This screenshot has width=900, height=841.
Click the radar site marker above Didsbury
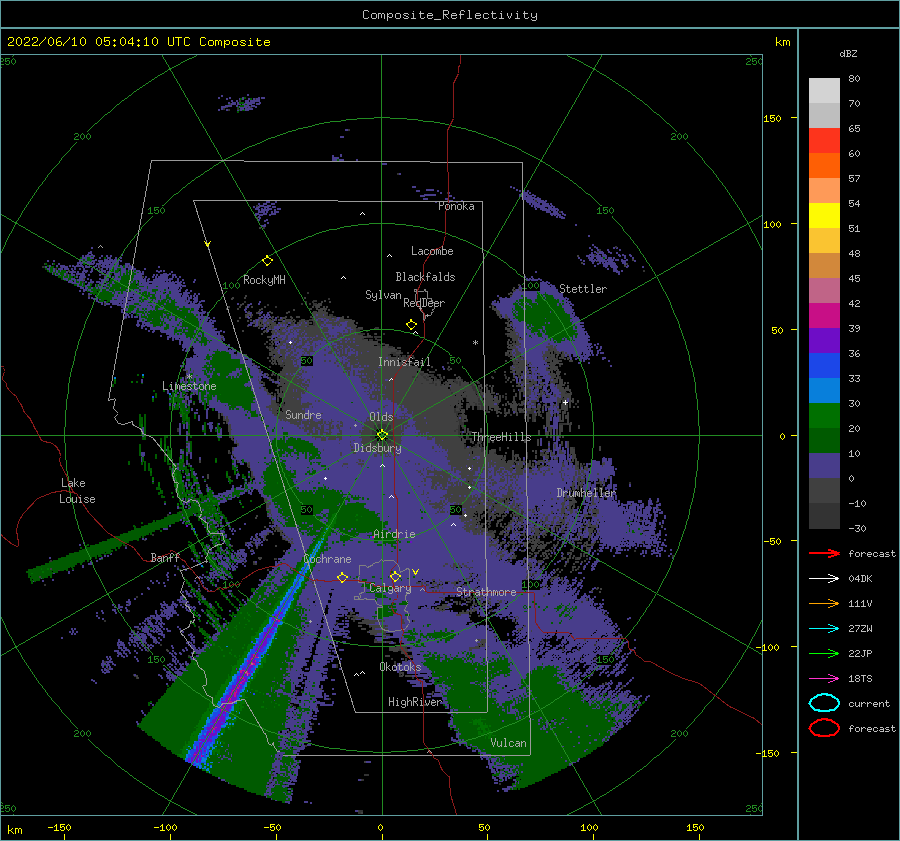[382, 435]
